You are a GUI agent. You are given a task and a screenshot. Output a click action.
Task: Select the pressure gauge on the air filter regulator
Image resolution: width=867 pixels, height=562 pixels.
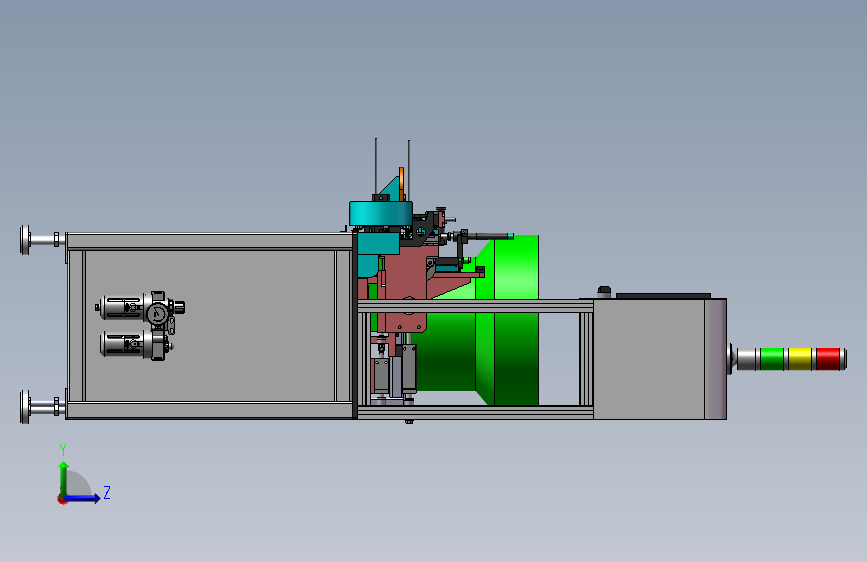pos(158,314)
